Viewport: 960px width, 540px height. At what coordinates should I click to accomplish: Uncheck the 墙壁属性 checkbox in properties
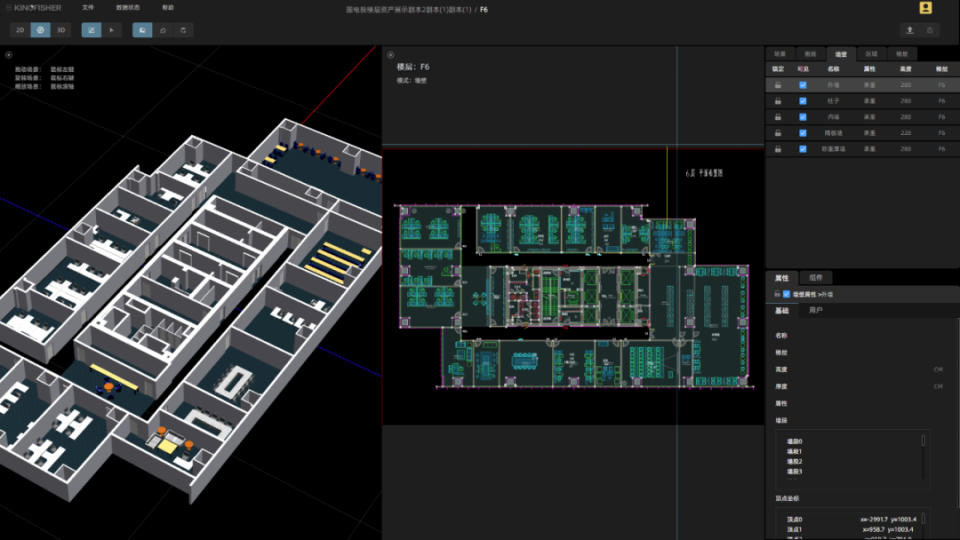(786, 294)
